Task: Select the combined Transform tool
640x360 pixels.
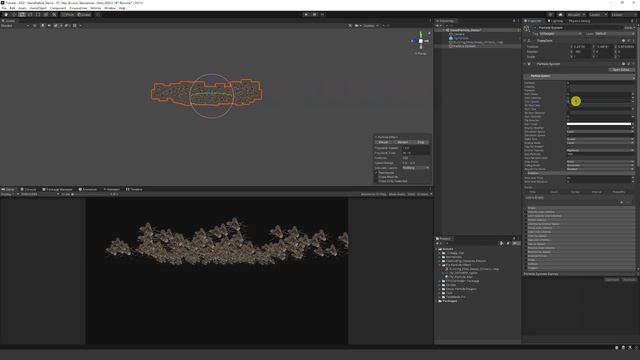Action: (x=46, y=15)
